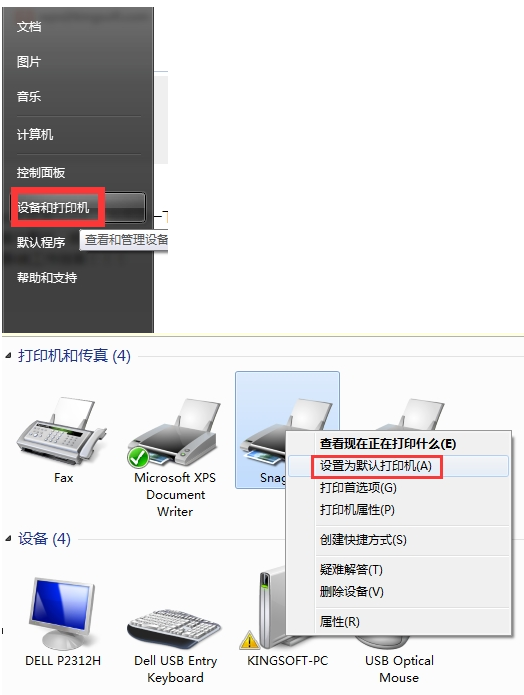Image resolution: width=524 pixels, height=695 pixels.
Task: Open 计算机 from Start menu
Action: (35, 134)
